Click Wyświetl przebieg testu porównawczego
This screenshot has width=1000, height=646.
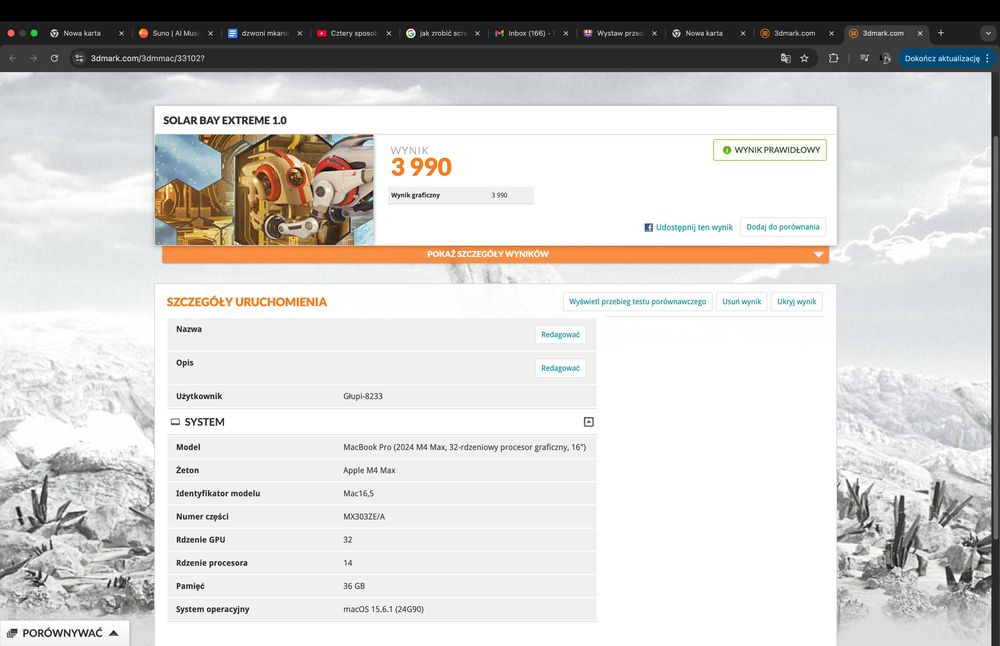[x=637, y=302]
